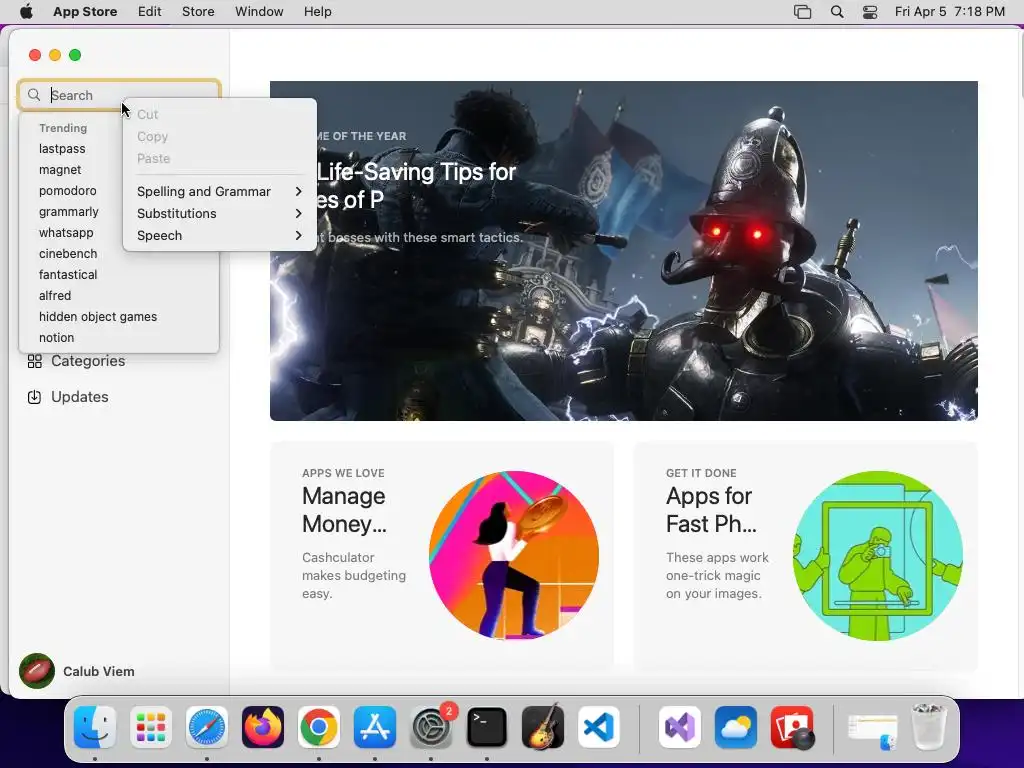
Task: Select trending search 'fantastical'
Action: (68, 274)
